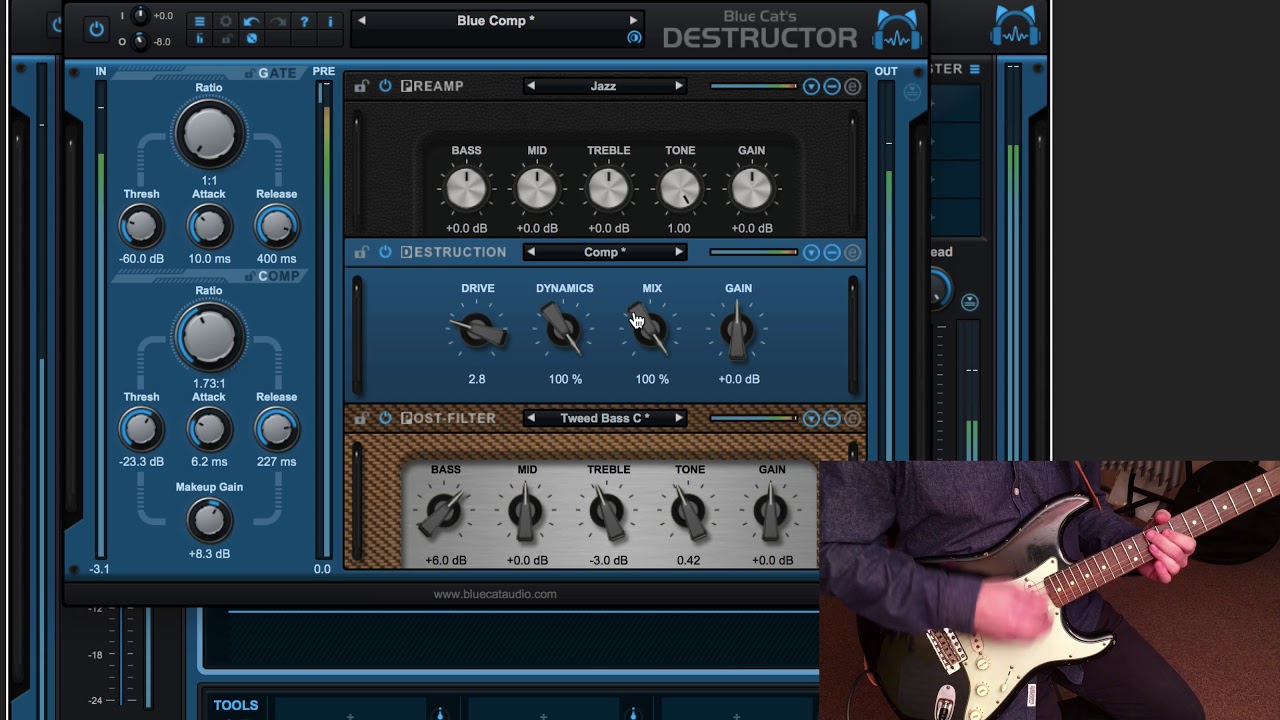Image resolution: width=1280 pixels, height=720 pixels.
Task: Click the MIX knob in Destruction section
Action: click(651, 329)
